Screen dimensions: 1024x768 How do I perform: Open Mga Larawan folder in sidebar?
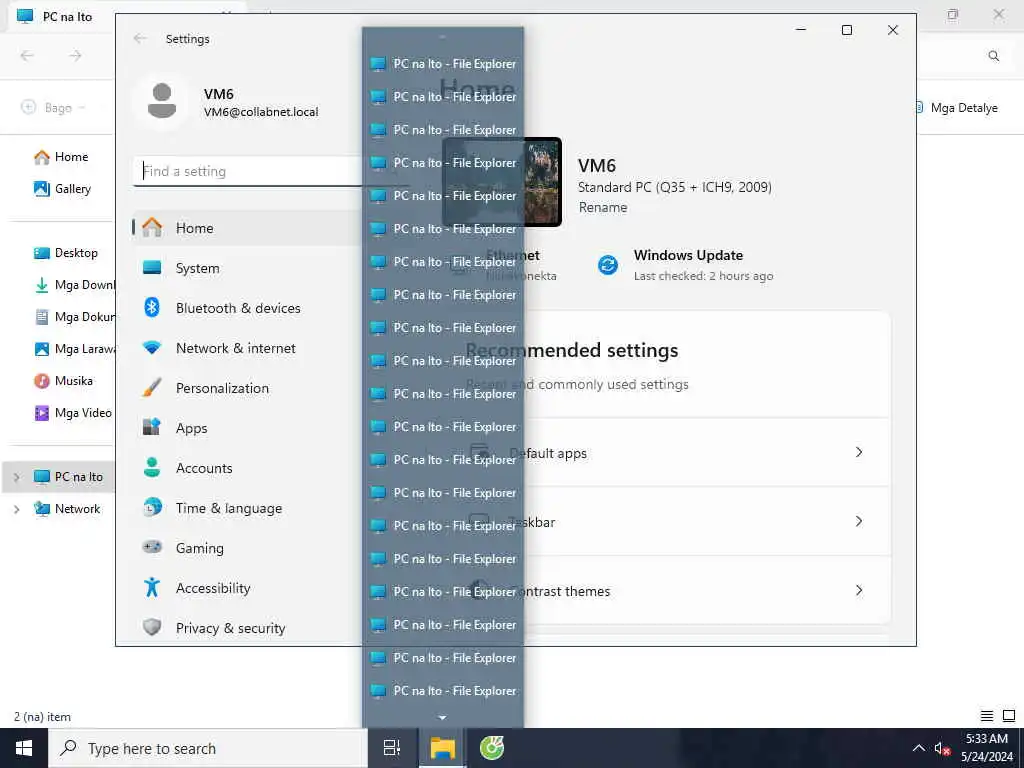tap(73, 349)
